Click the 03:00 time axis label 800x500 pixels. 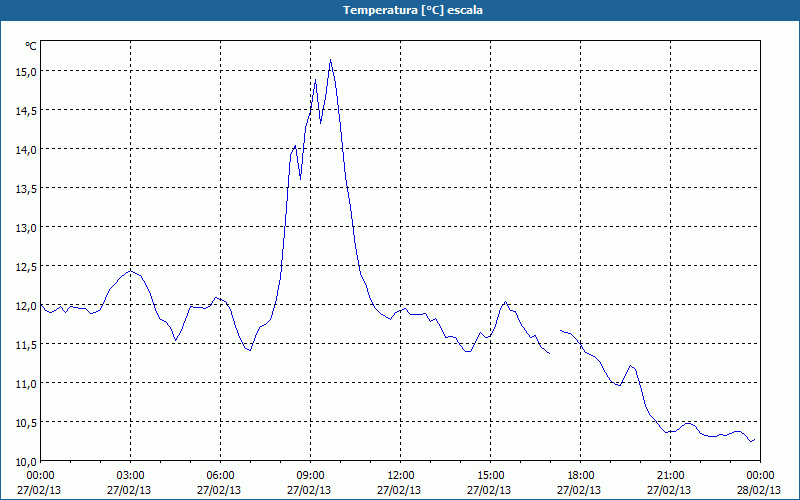pos(131,476)
